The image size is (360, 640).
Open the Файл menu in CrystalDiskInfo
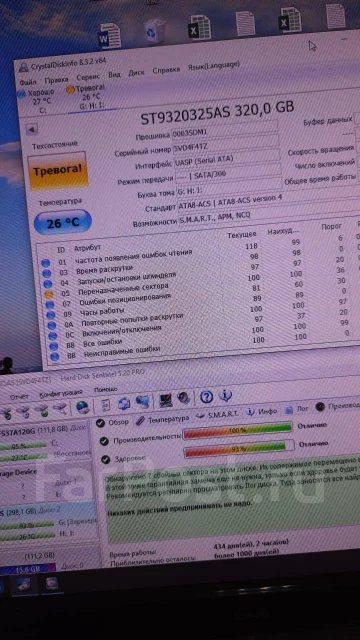click(28, 82)
